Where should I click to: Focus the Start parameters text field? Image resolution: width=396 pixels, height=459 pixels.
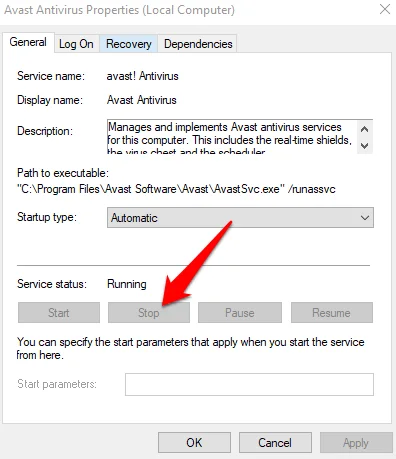[x=249, y=384]
